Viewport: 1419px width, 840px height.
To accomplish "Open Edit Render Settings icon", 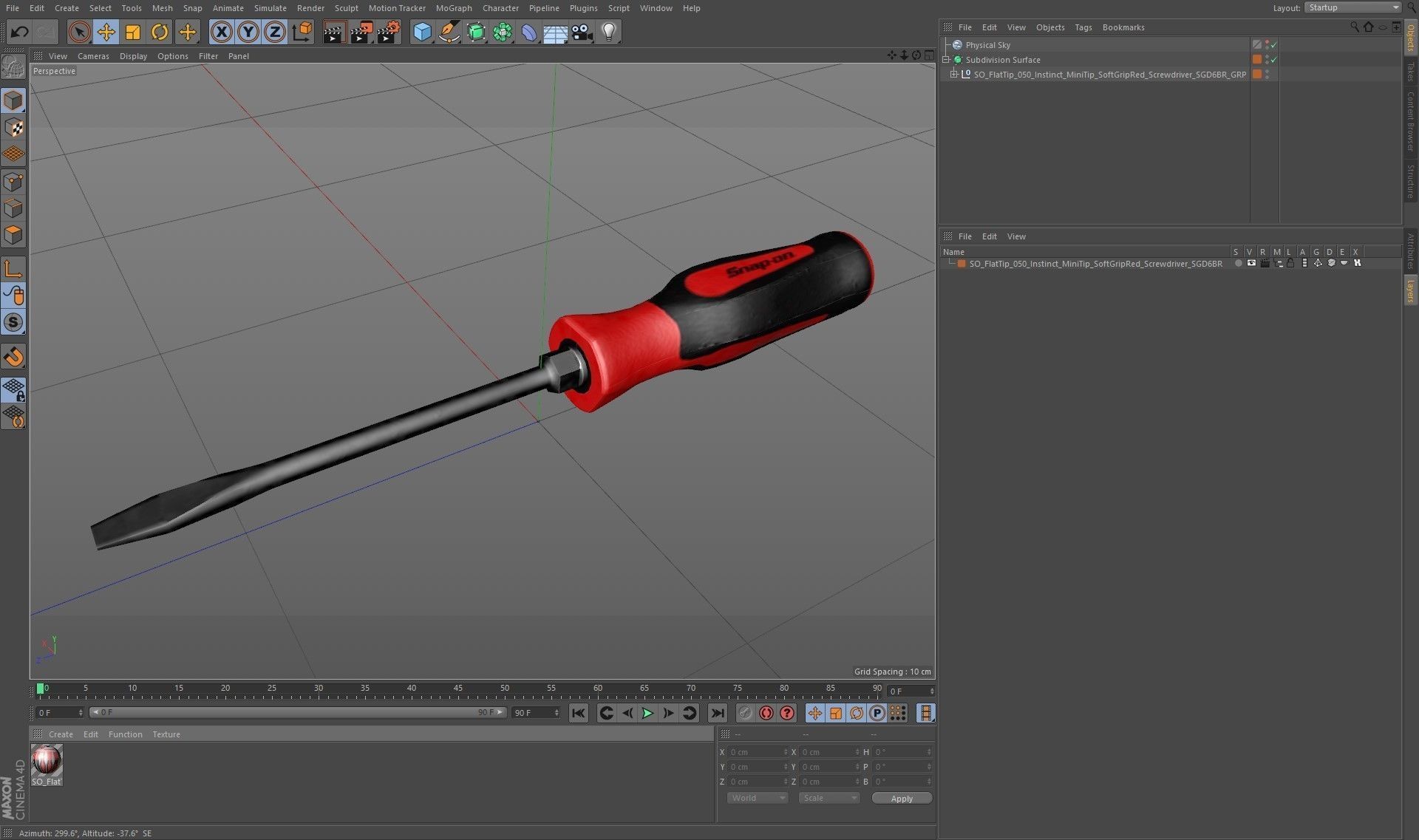I will [x=389, y=32].
